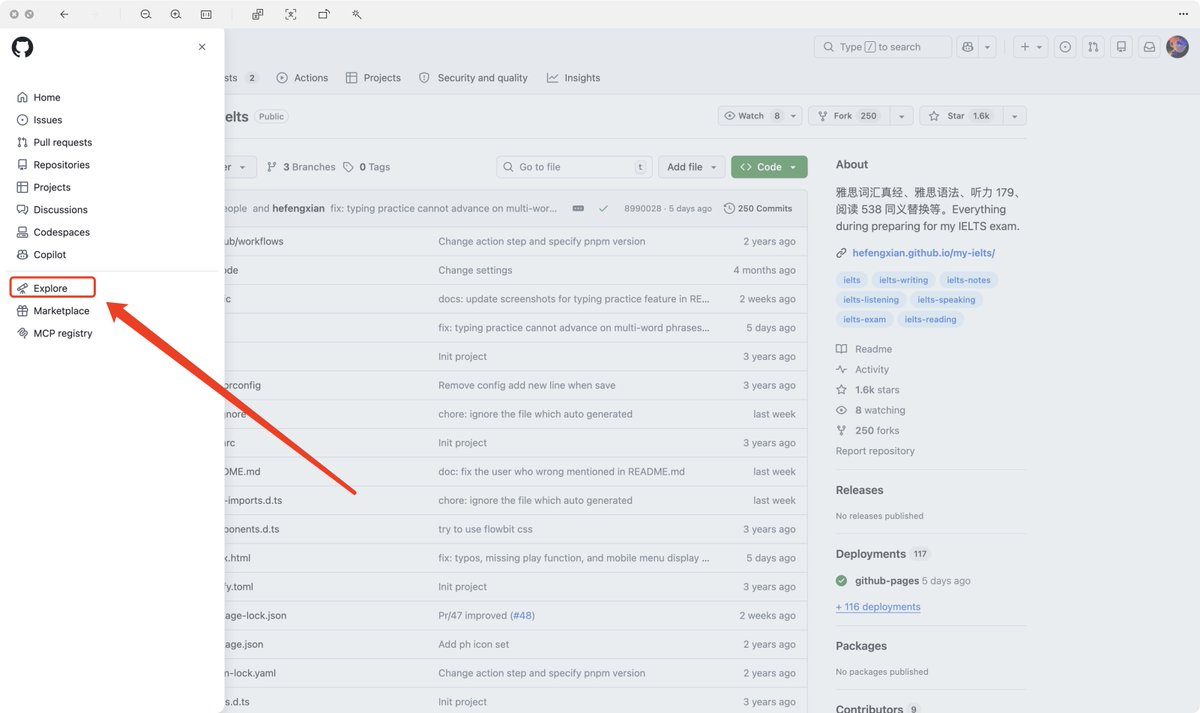The image size is (1200, 713).
Task: Click the Go to file search field
Action: [x=574, y=167]
